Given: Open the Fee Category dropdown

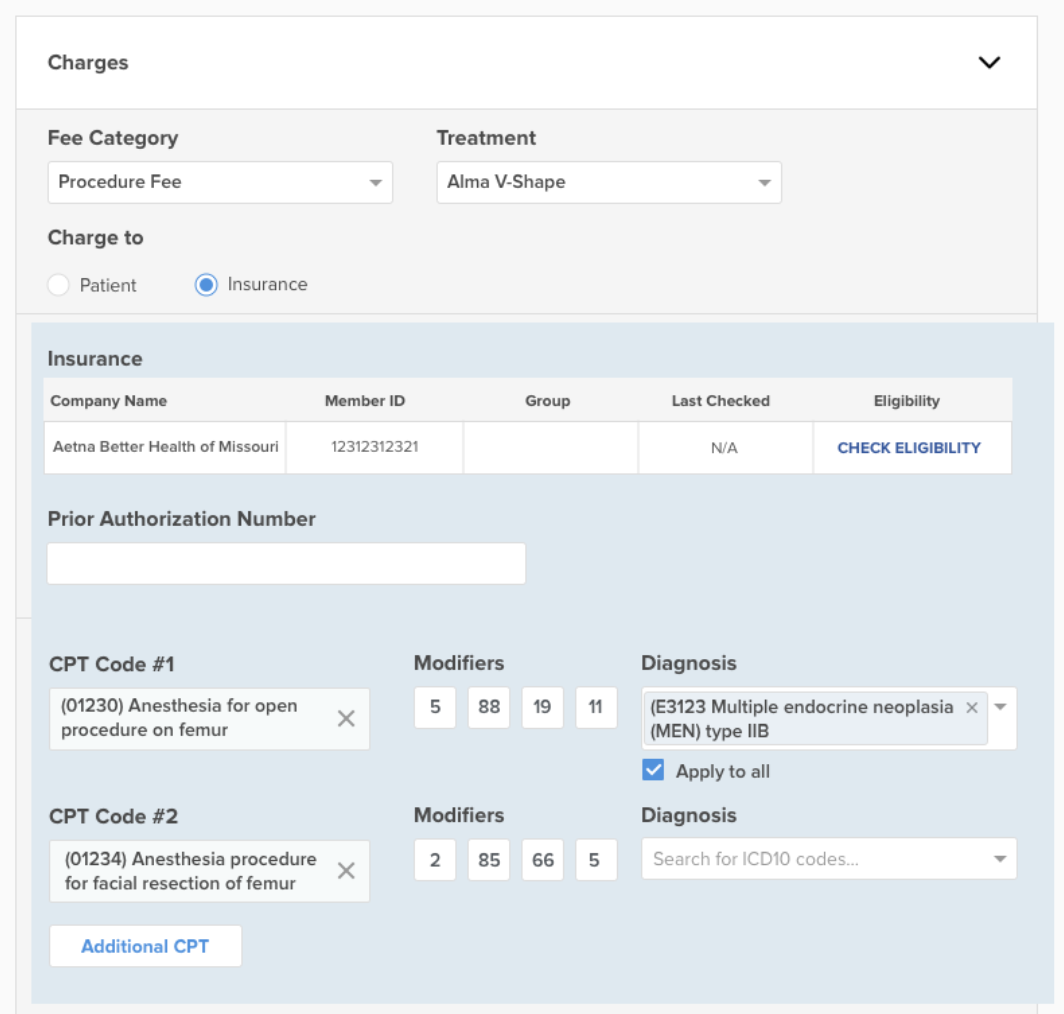Looking at the screenshot, I should point(220,182).
